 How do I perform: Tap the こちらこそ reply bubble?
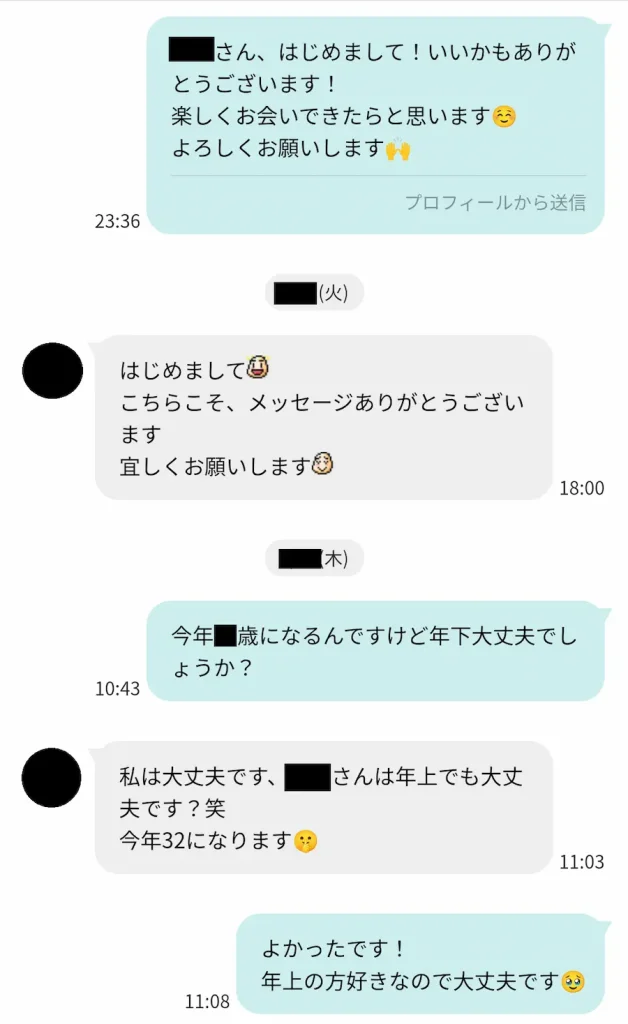point(324,417)
